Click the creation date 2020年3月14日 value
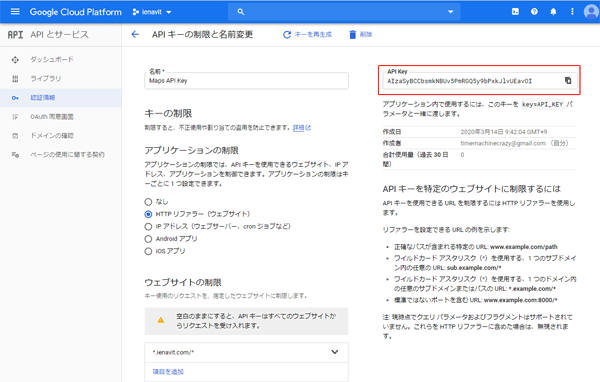This screenshot has width=600, height=382. 504,132
